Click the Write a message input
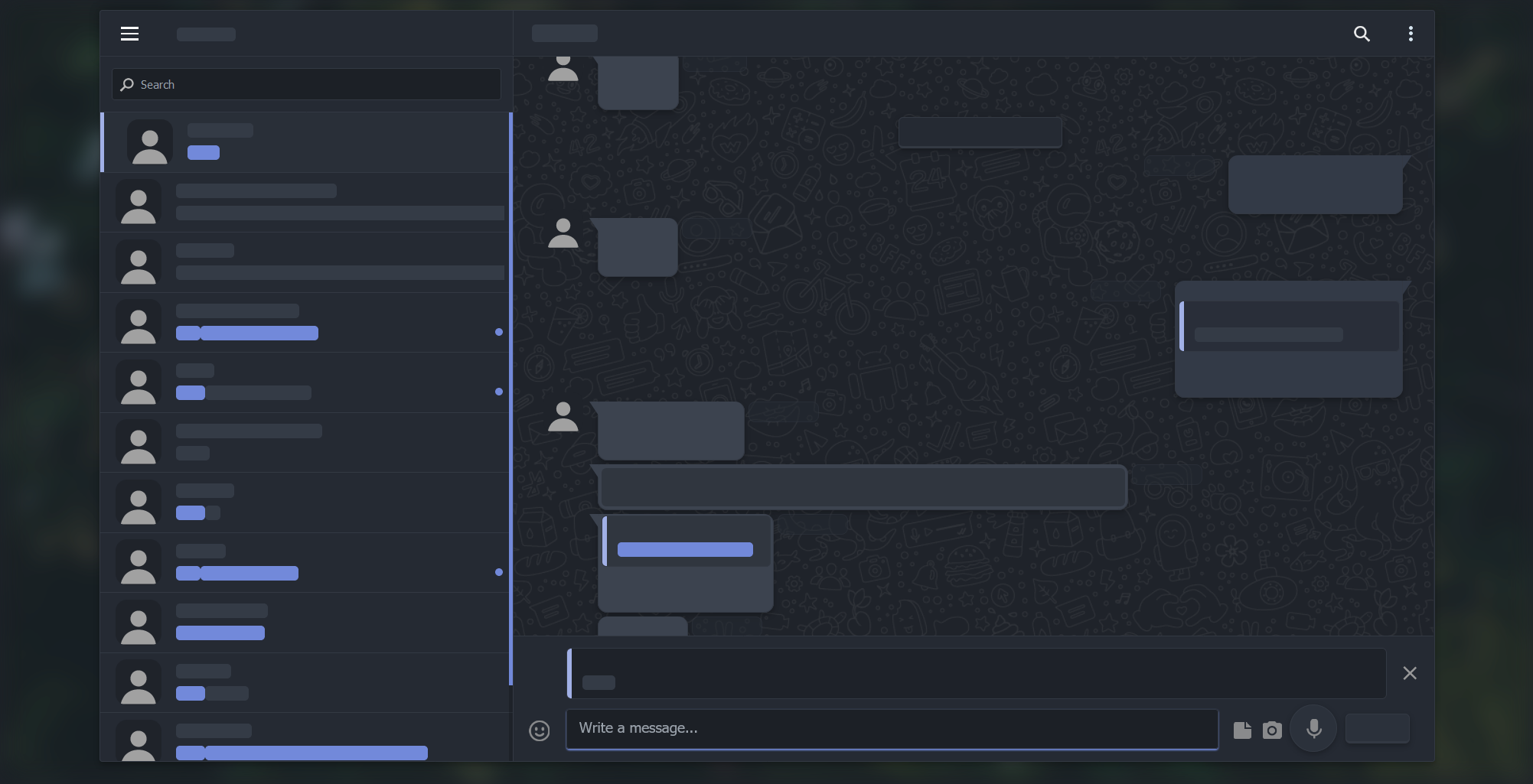This screenshot has width=1533, height=784. [892, 729]
